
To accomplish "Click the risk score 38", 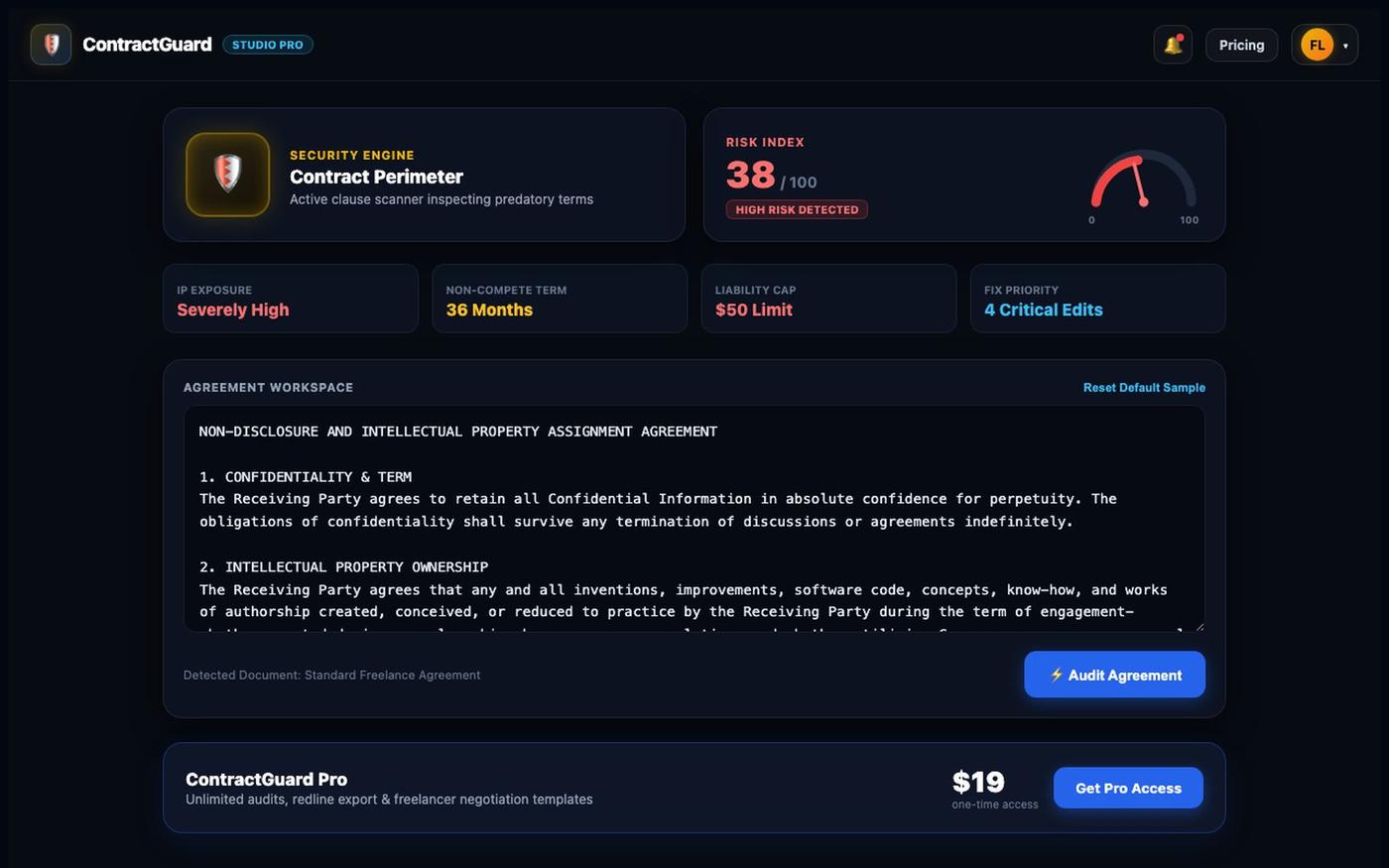I will click(x=750, y=175).
